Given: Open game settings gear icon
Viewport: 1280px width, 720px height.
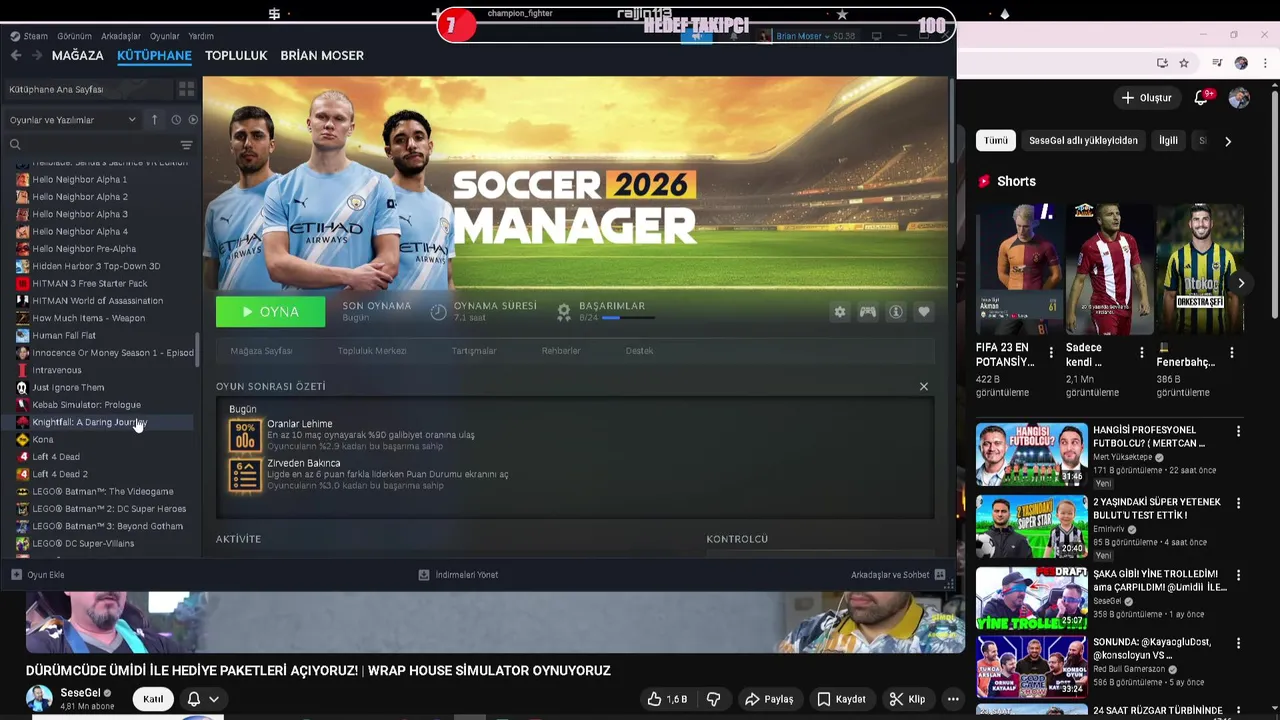Looking at the screenshot, I should click(840, 312).
